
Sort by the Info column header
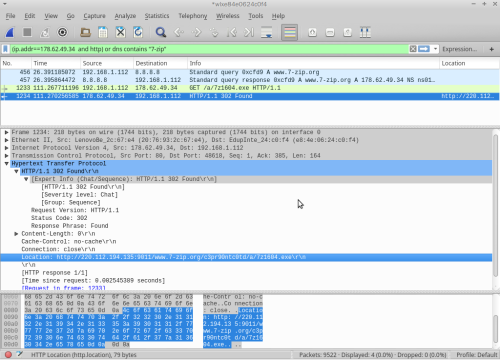point(313,63)
